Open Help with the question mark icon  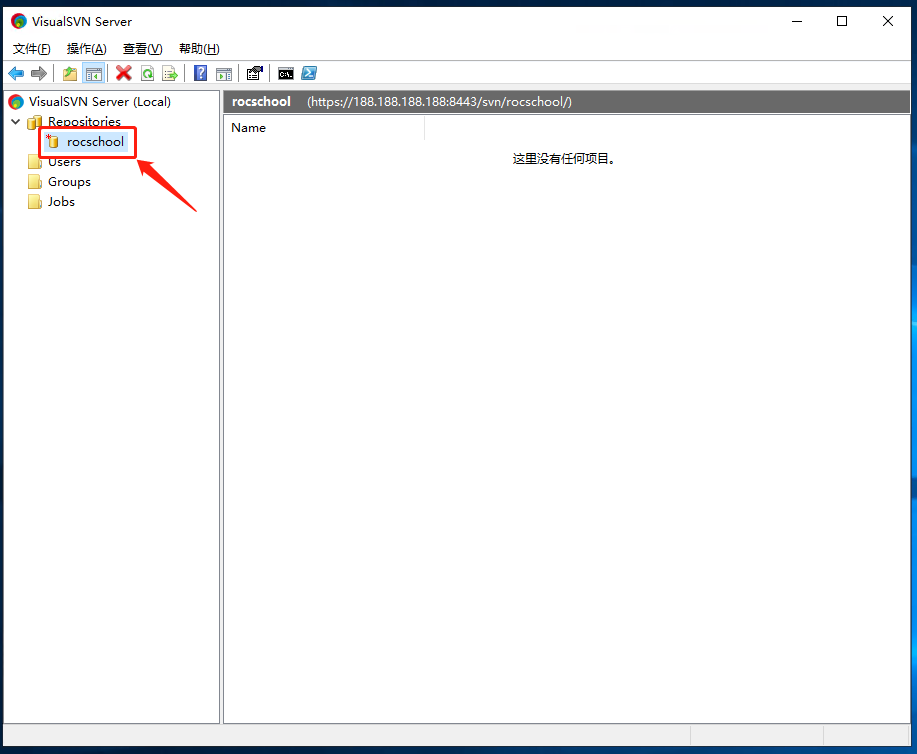pyautogui.click(x=201, y=73)
